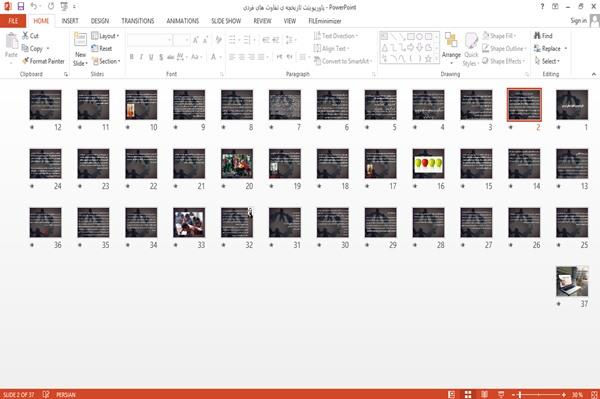This screenshot has width=600, height=399.
Task: Click the PERSIAN language indicator
Action: (66, 394)
